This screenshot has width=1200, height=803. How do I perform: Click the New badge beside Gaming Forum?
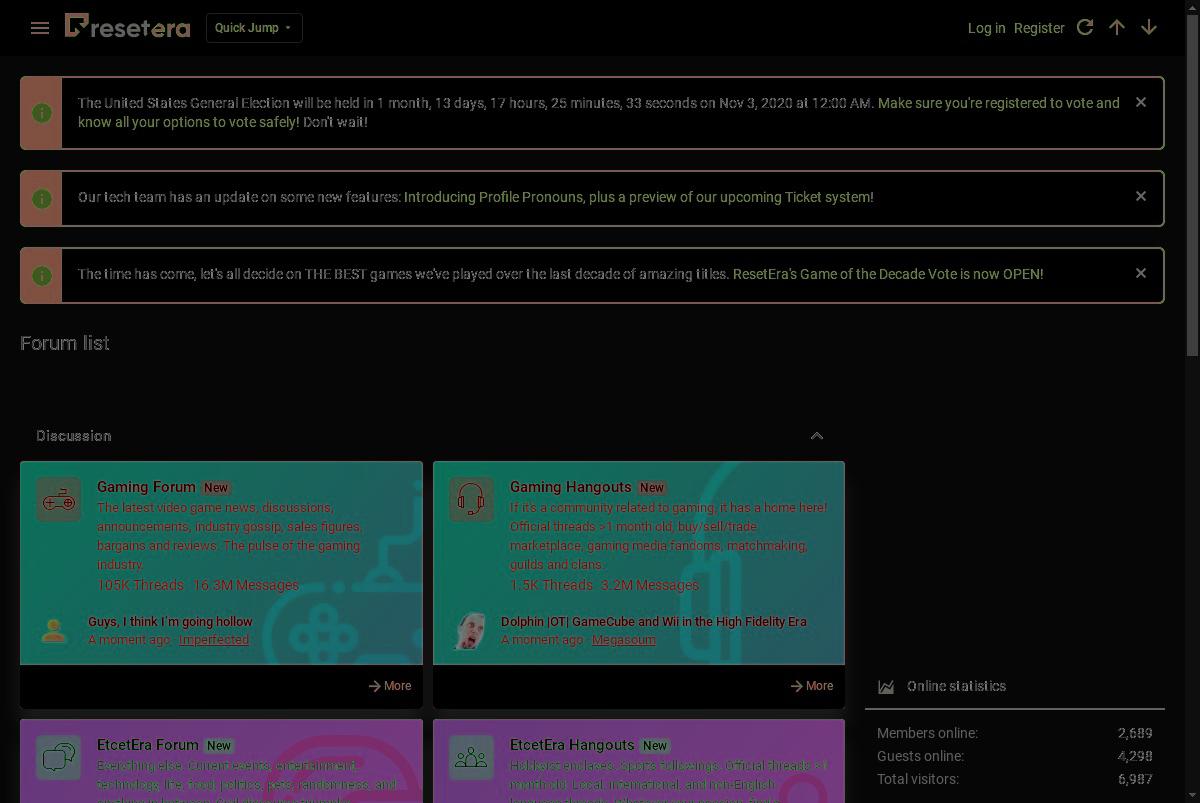216,488
